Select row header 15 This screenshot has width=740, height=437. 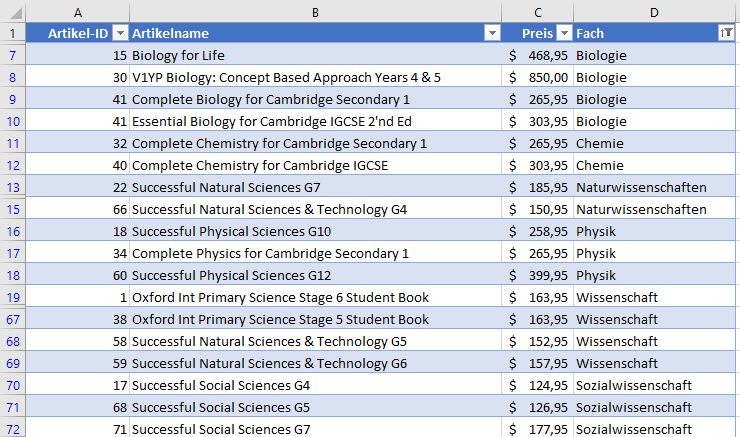[x=13, y=209]
